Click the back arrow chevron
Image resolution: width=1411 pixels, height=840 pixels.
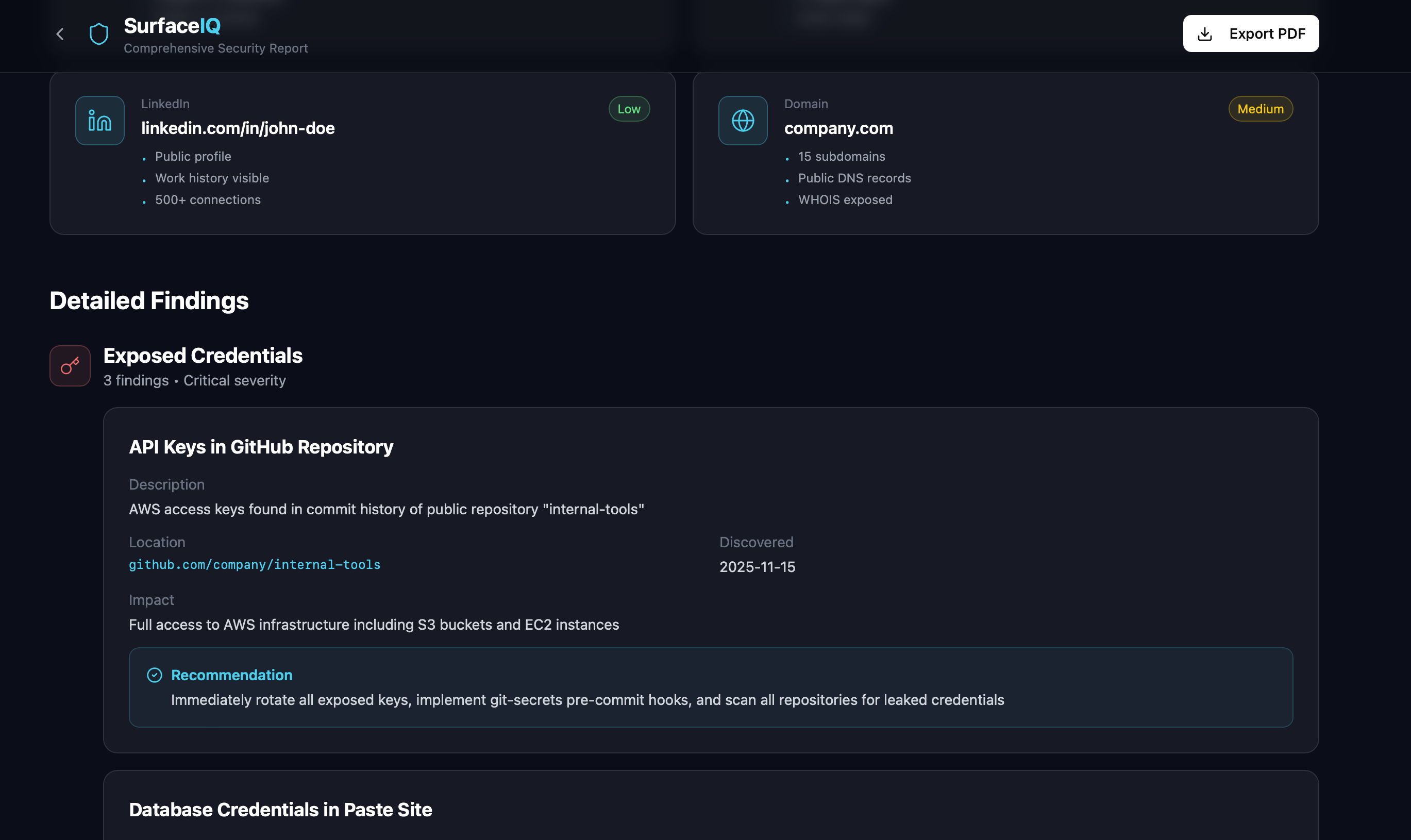60,34
